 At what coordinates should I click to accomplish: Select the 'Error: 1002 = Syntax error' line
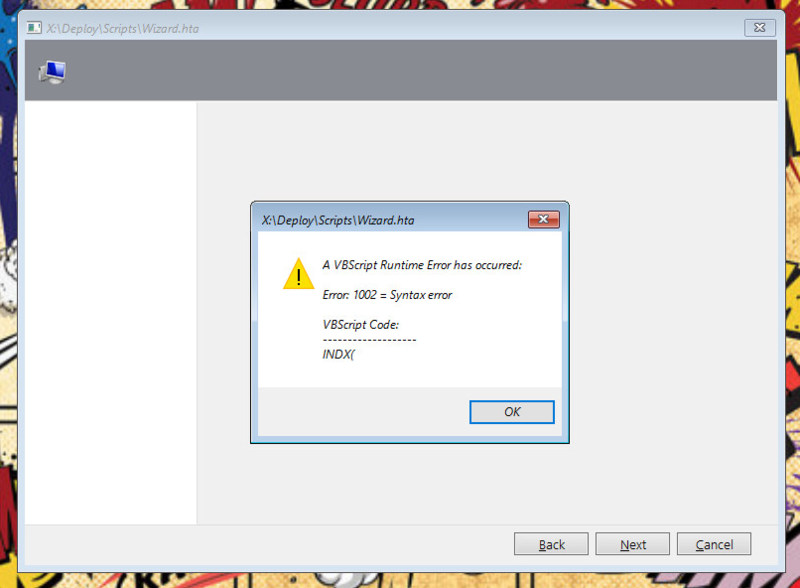[x=387, y=295]
